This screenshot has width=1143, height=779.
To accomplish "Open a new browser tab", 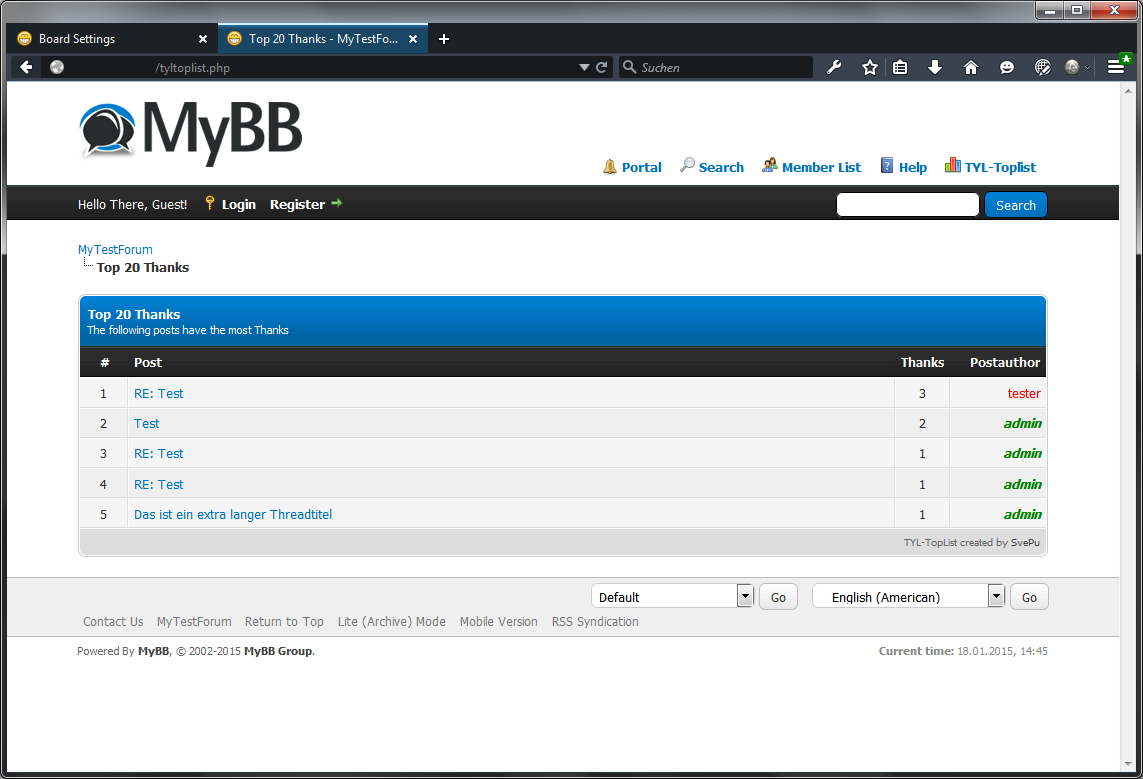I will coord(444,39).
